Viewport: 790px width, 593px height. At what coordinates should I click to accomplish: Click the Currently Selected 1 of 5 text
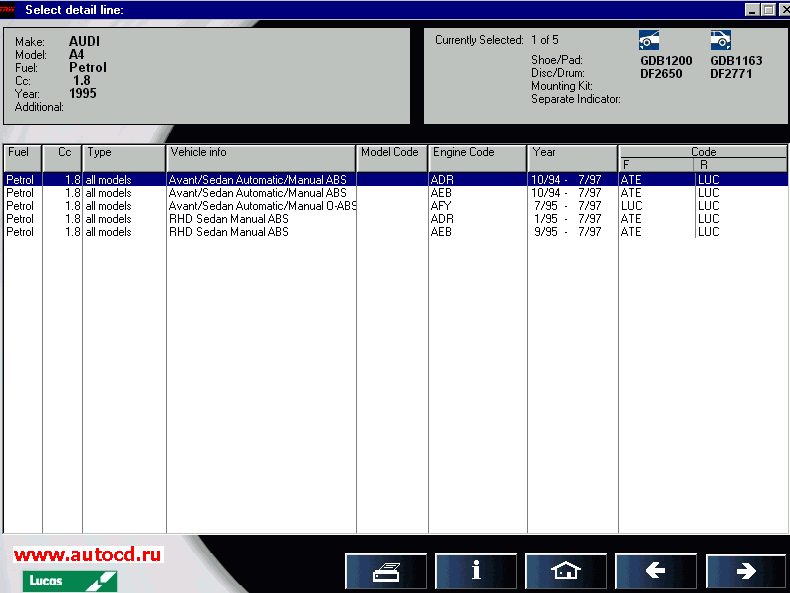497,40
